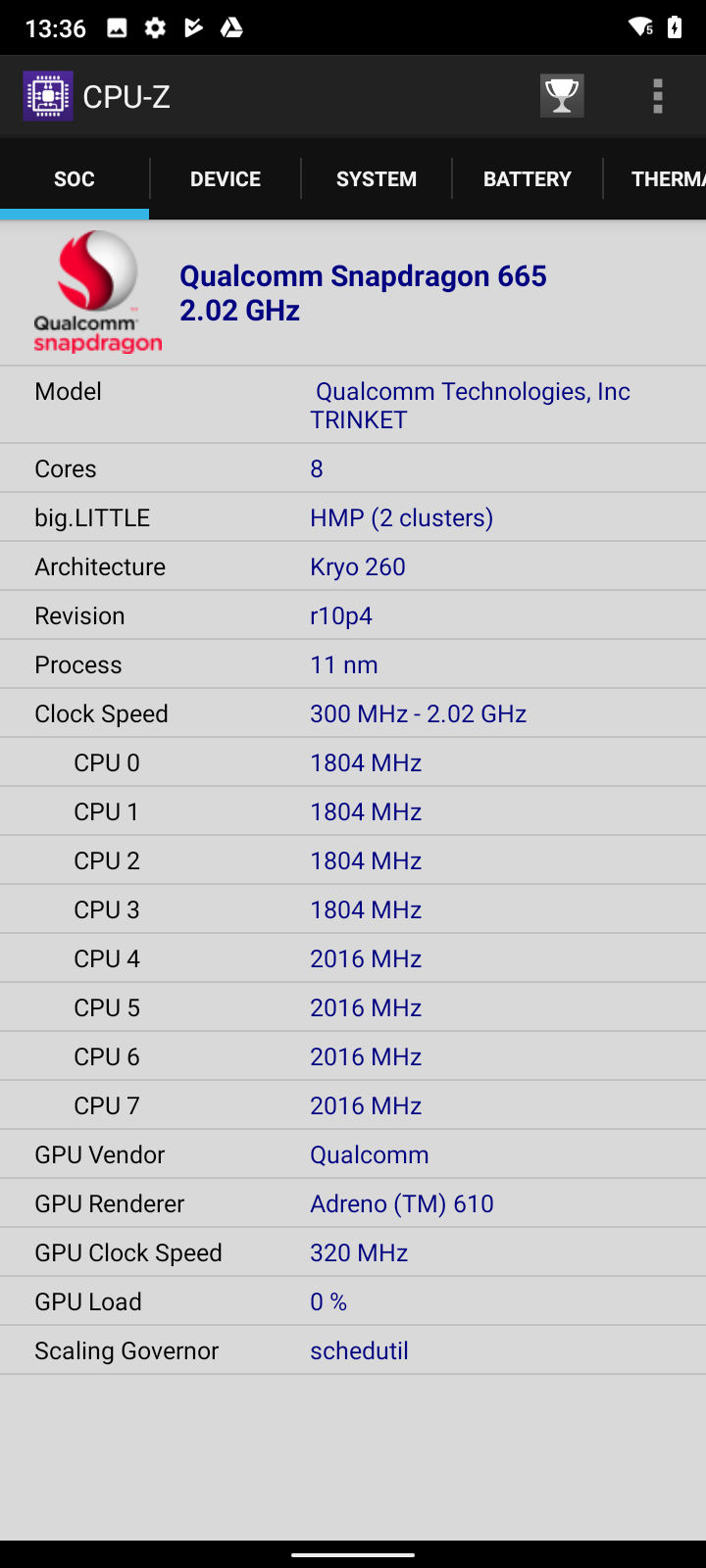Tap the settings gear in status bar
Viewport: 706px width, 1568px height.
(155, 27)
